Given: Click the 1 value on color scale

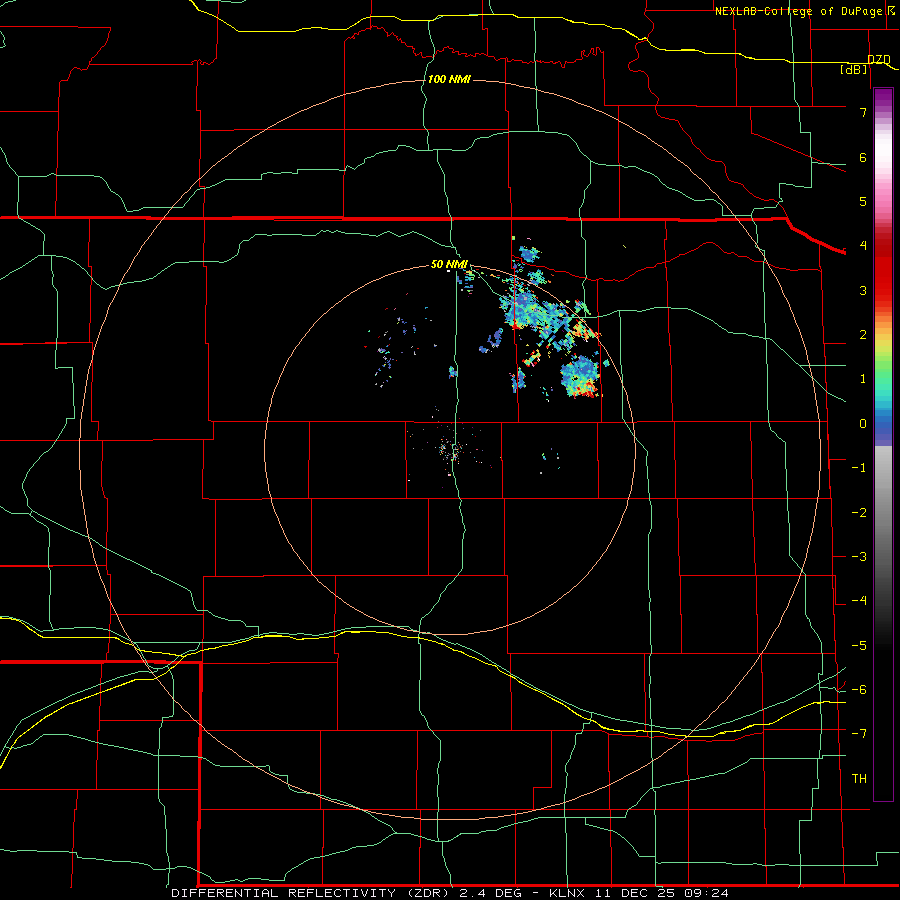Looking at the screenshot, I should [863, 379].
